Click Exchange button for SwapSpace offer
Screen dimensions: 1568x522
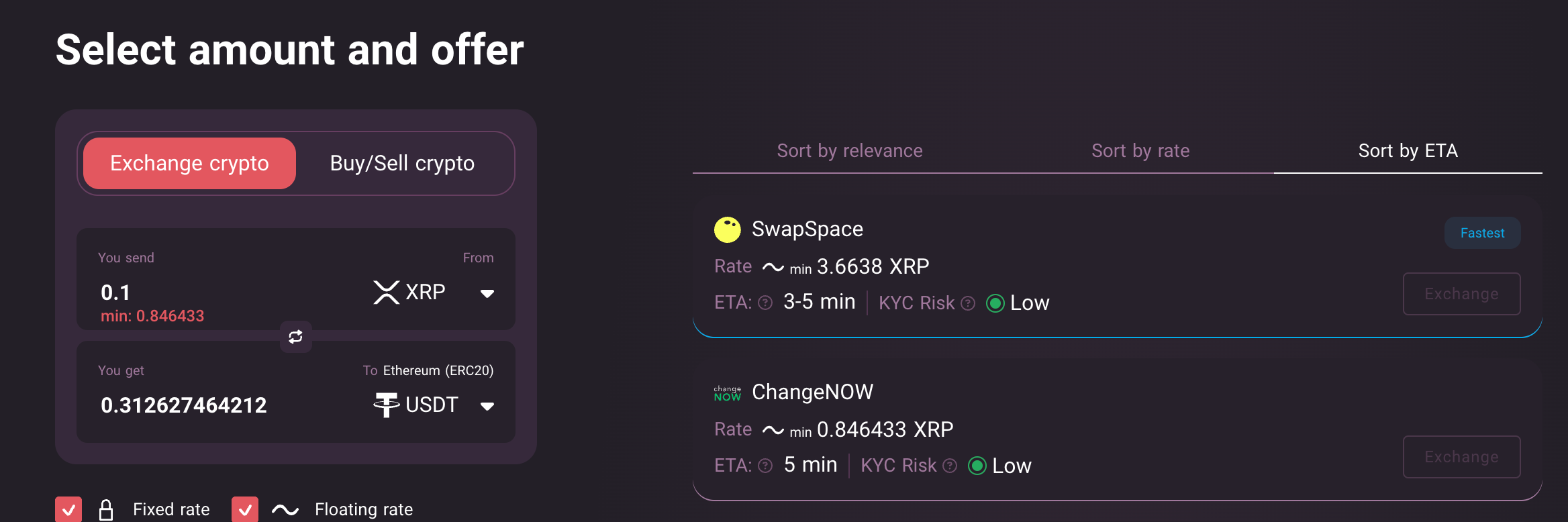tap(1461, 294)
